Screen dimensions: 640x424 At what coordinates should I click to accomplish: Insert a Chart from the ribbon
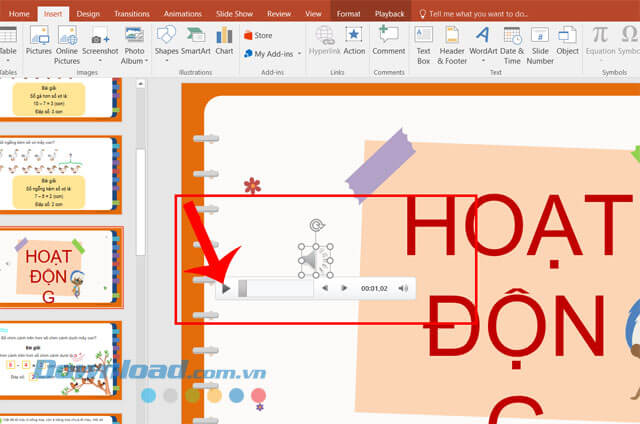coord(224,41)
